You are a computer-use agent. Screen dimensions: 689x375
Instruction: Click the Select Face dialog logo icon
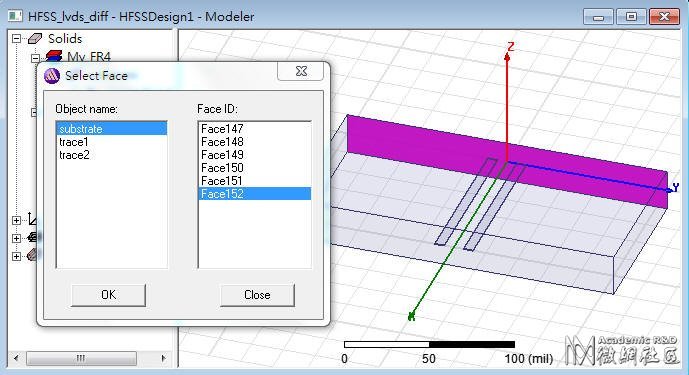[52, 76]
